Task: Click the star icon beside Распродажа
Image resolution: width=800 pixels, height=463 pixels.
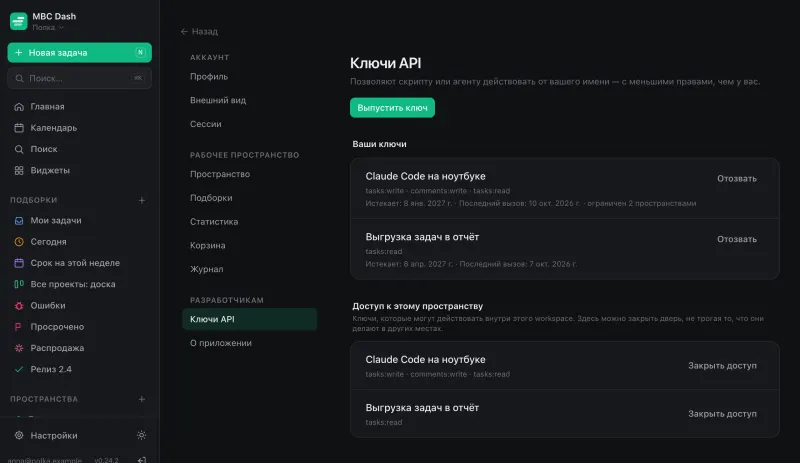Action: 19,348
